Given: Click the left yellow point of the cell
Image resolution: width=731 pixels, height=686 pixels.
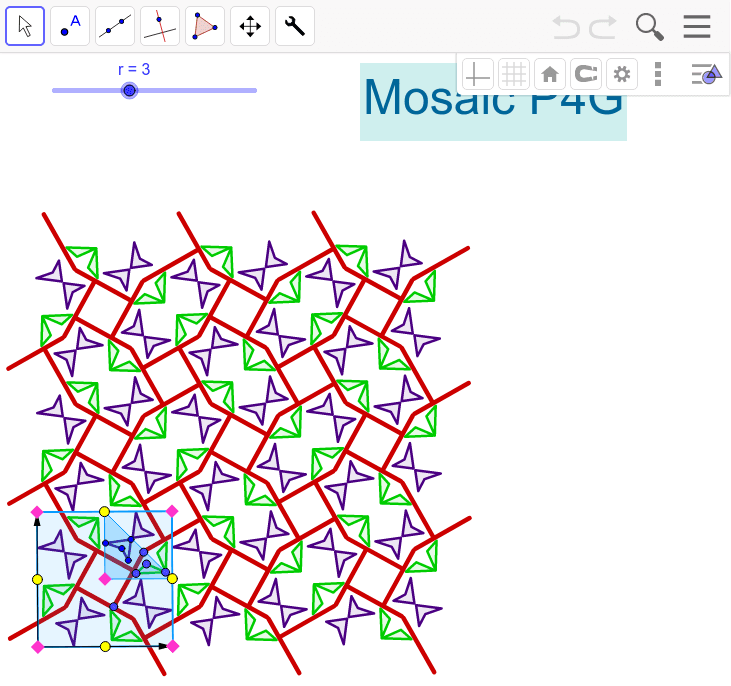Looking at the screenshot, I should click(37, 580).
